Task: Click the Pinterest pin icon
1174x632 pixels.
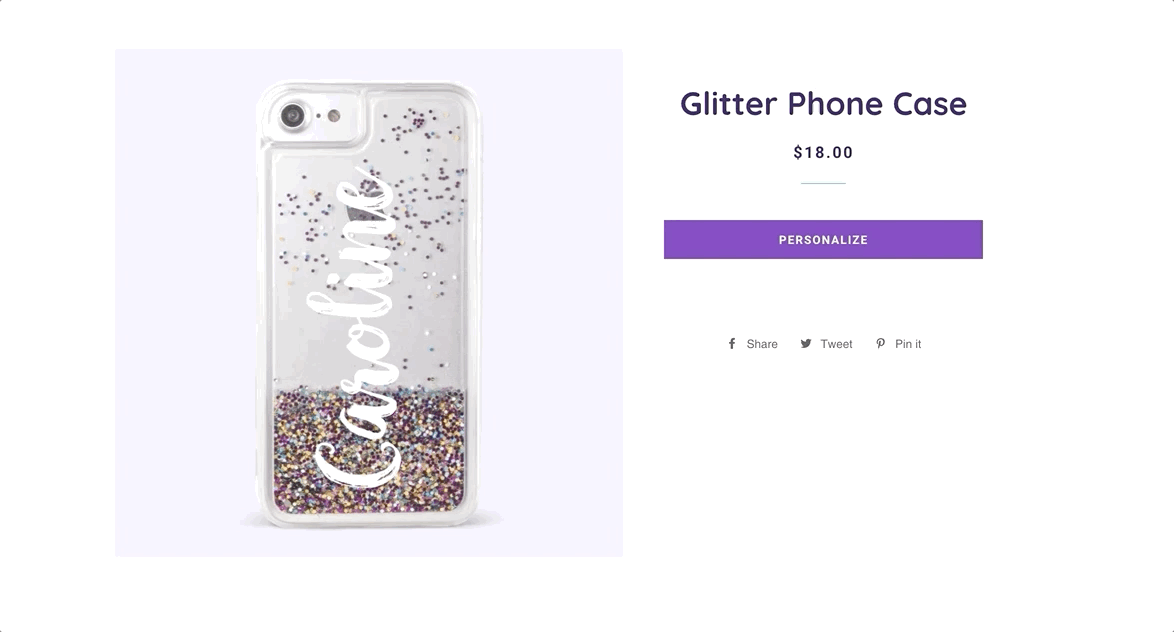Action: point(880,344)
